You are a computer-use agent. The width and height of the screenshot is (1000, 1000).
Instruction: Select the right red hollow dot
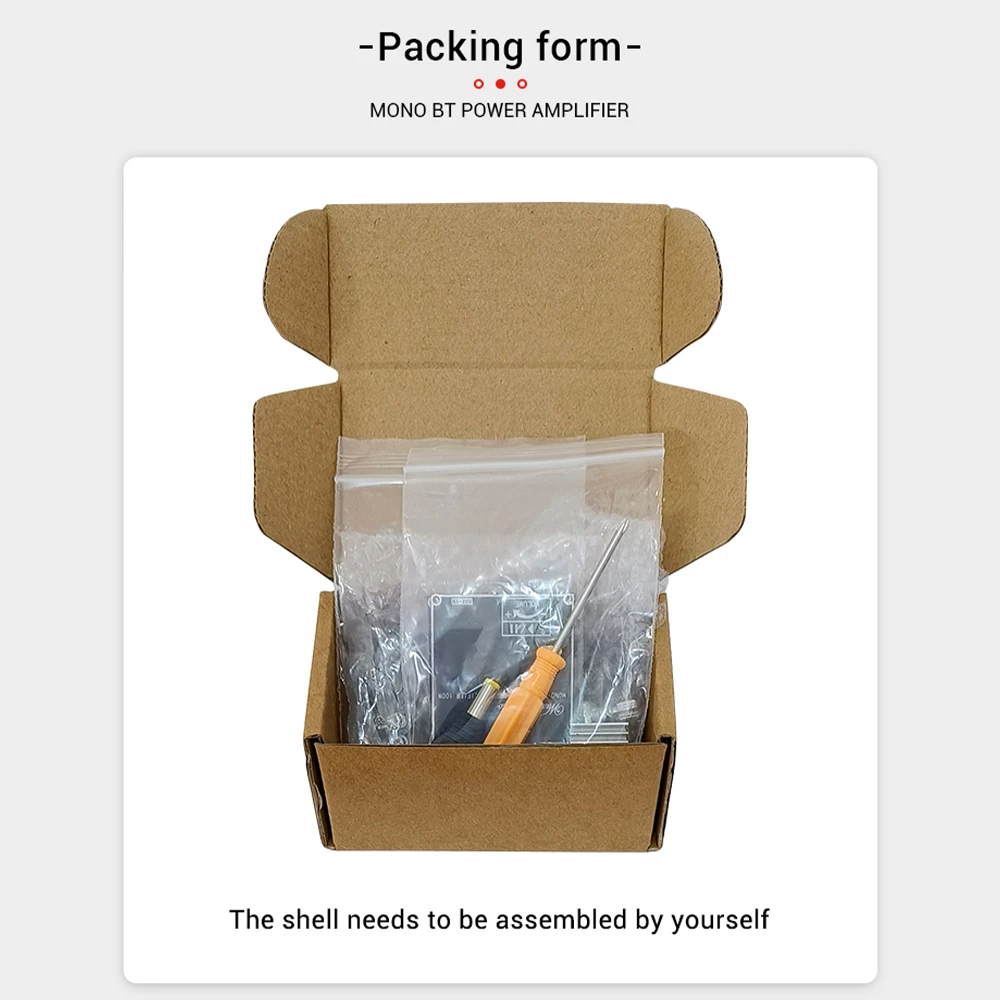[x=522, y=84]
